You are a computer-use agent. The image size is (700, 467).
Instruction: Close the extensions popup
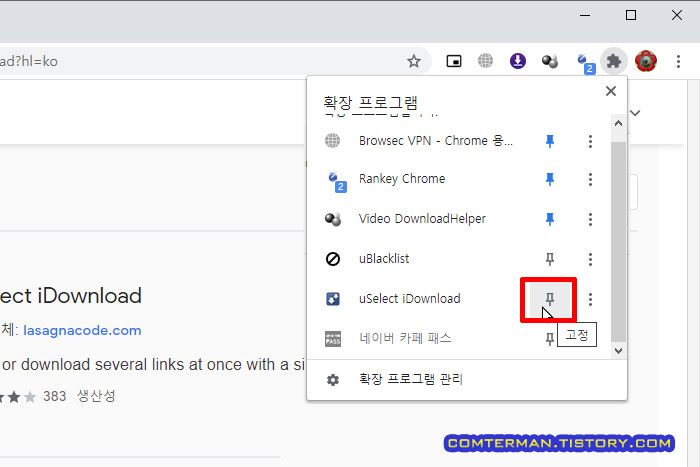tap(611, 91)
